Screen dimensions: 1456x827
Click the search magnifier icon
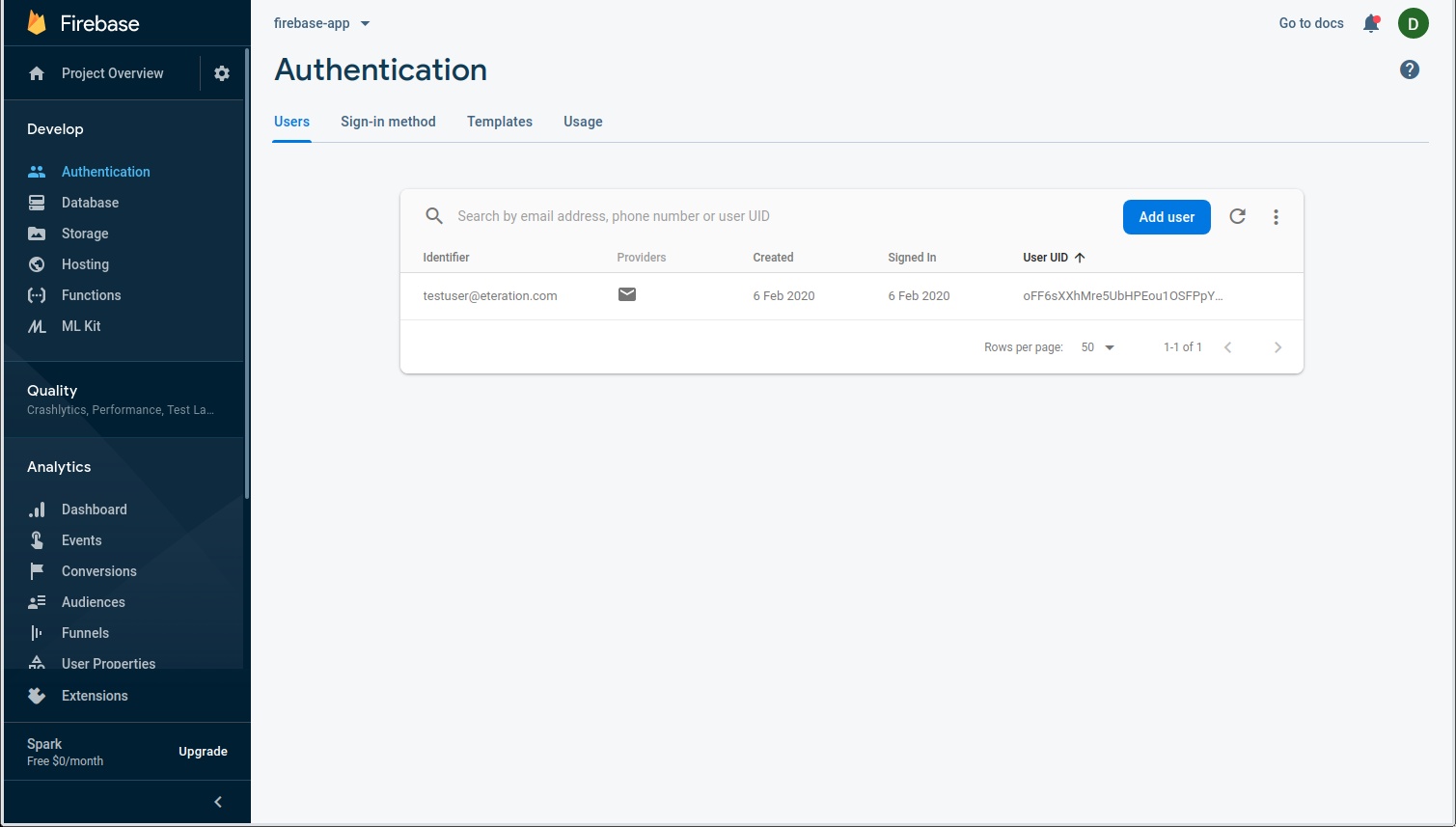(x=434, y=216)
